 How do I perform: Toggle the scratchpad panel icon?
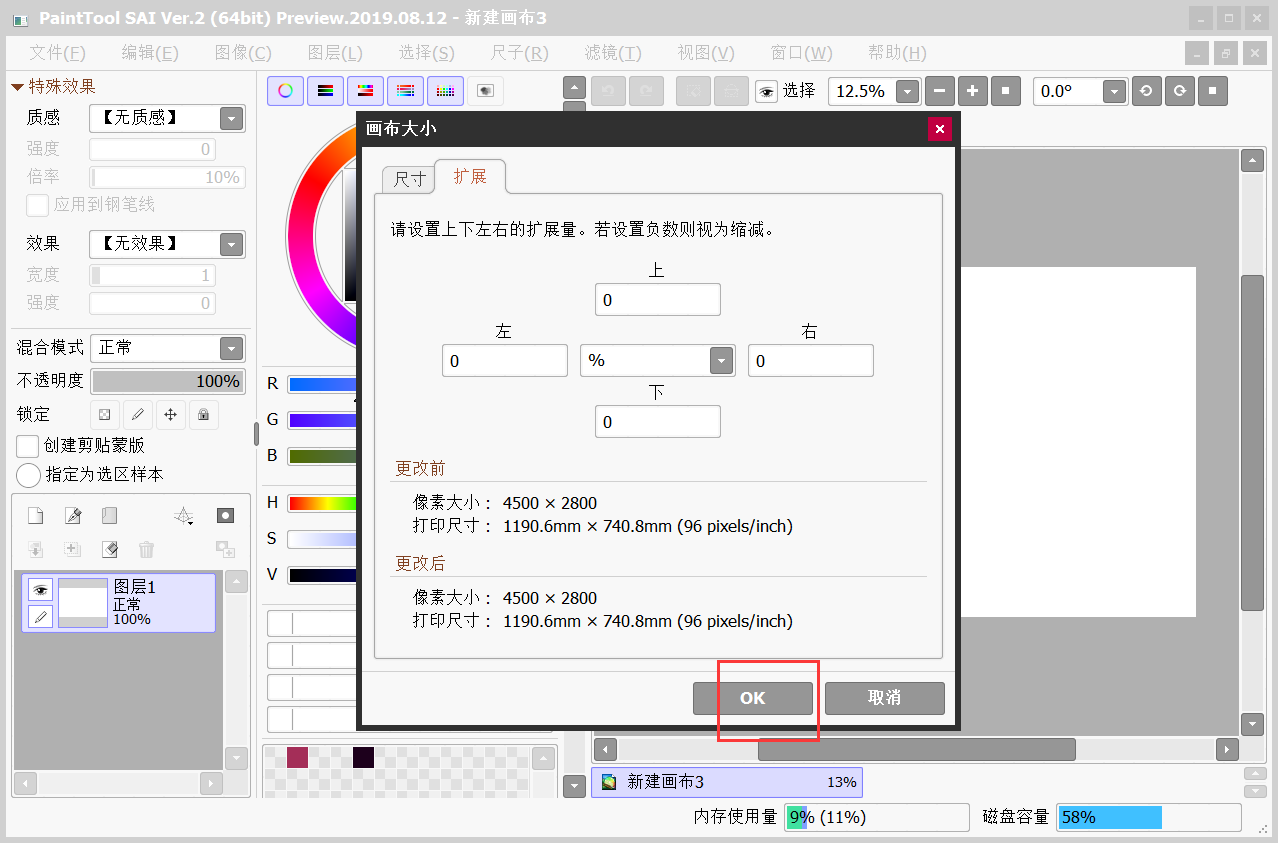[485, 91]
